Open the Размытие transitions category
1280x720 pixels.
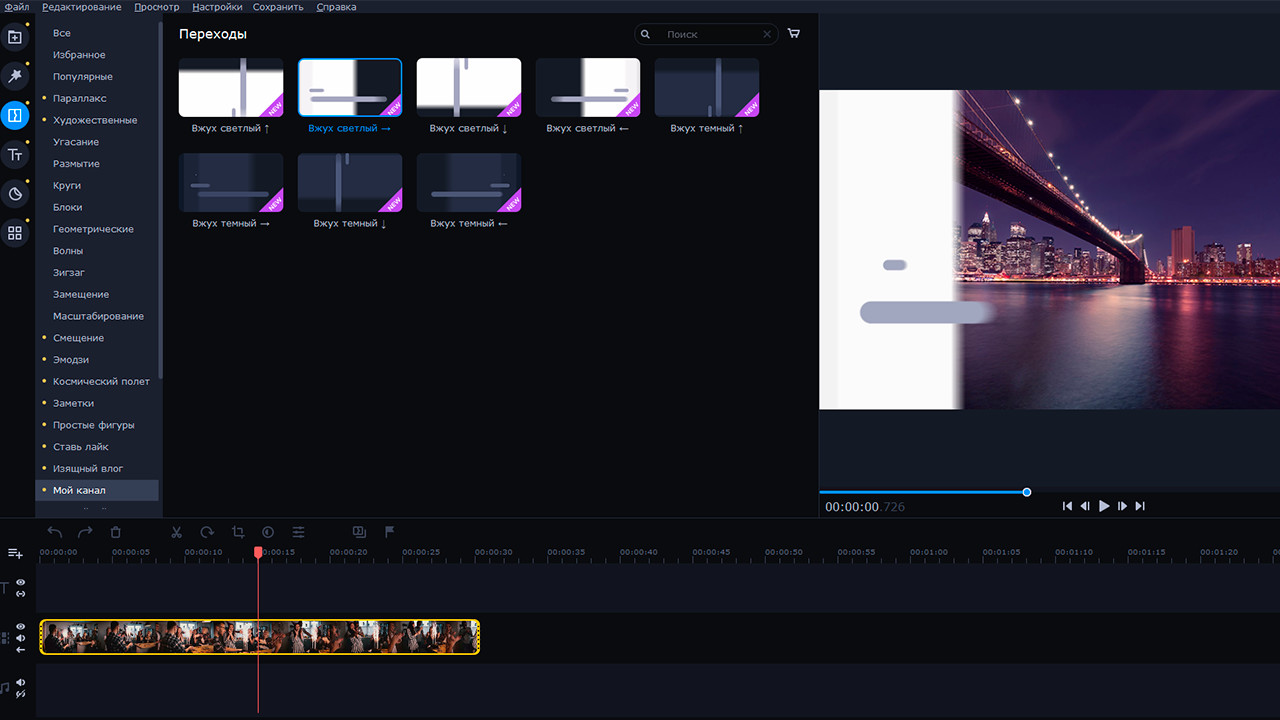[x=74, y=163]
